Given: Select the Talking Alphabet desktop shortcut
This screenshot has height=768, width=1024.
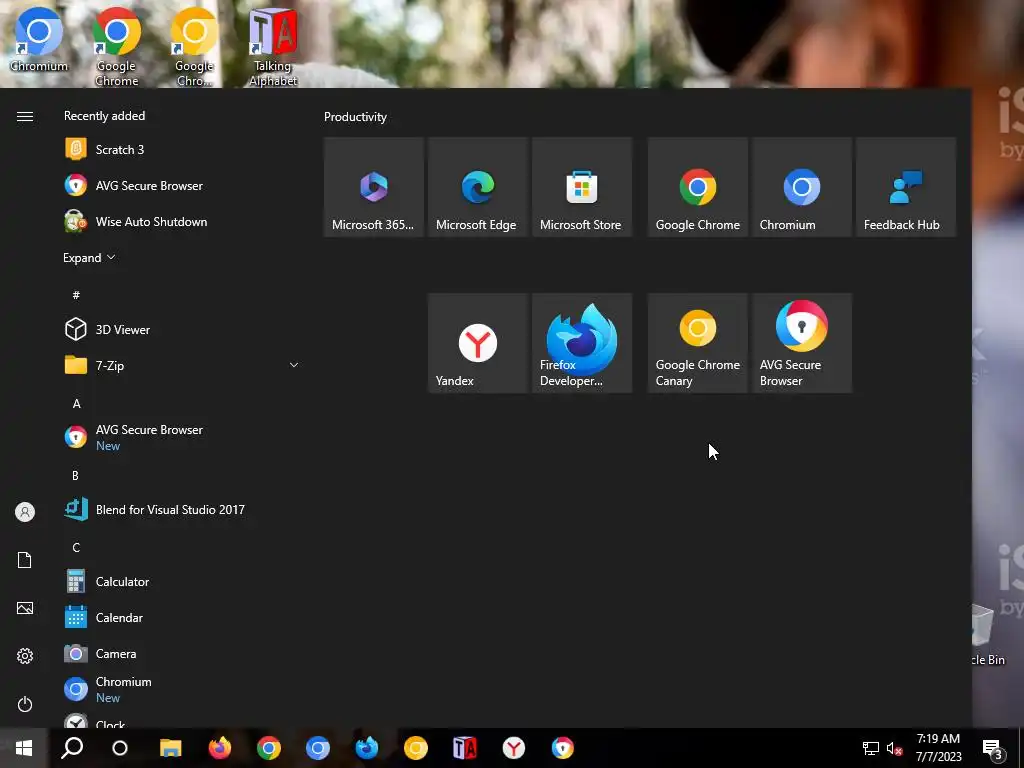Looking at the screenshot, I should pyautogui.click(x=273, y=47).
